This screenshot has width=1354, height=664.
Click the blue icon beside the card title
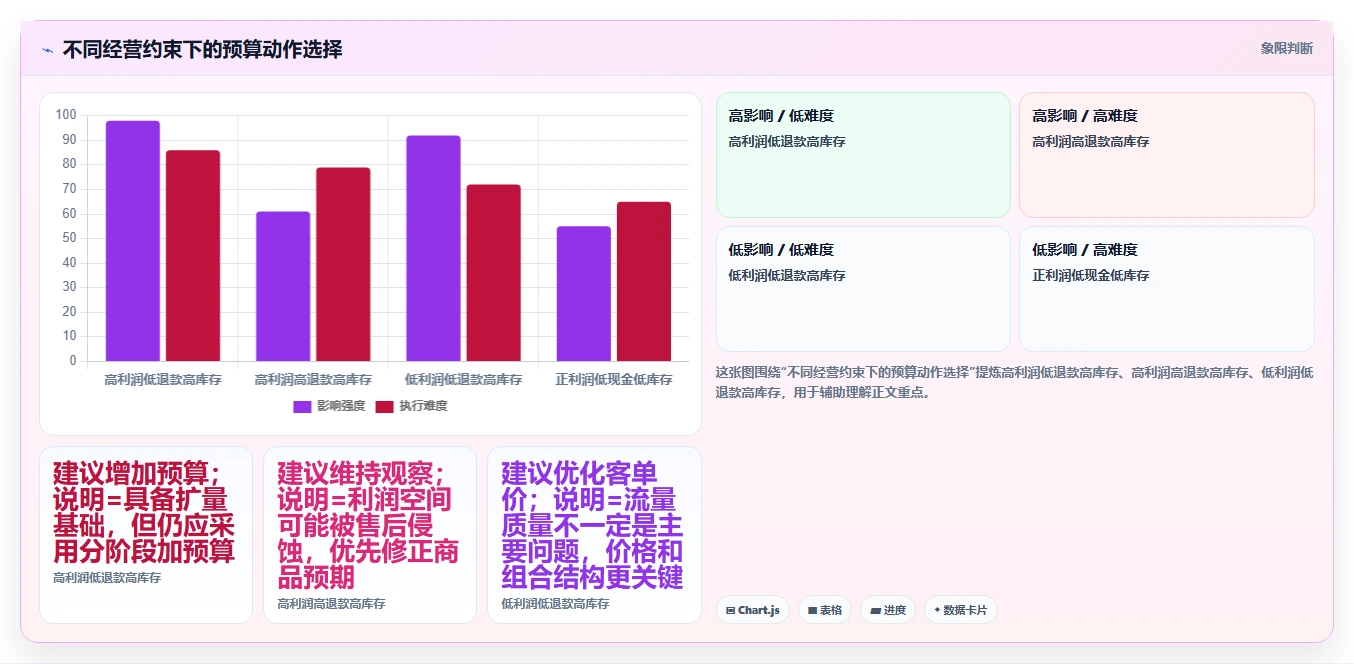[x=47, y=50]
